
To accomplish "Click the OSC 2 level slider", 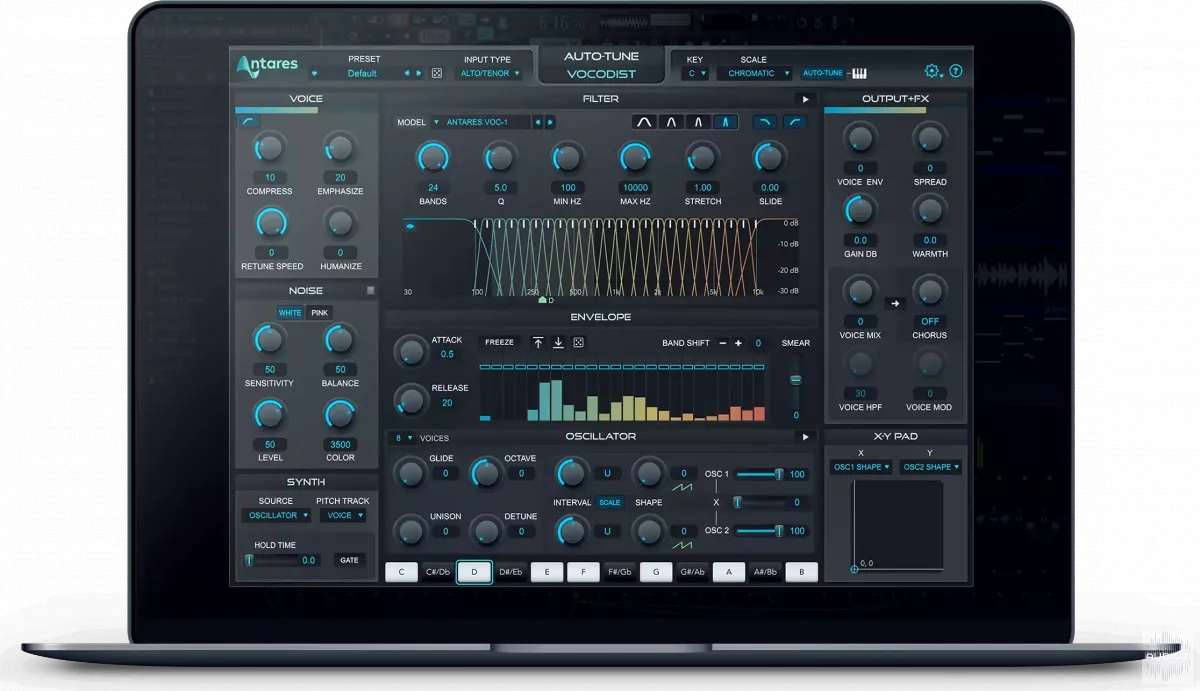I will point(758,531).
